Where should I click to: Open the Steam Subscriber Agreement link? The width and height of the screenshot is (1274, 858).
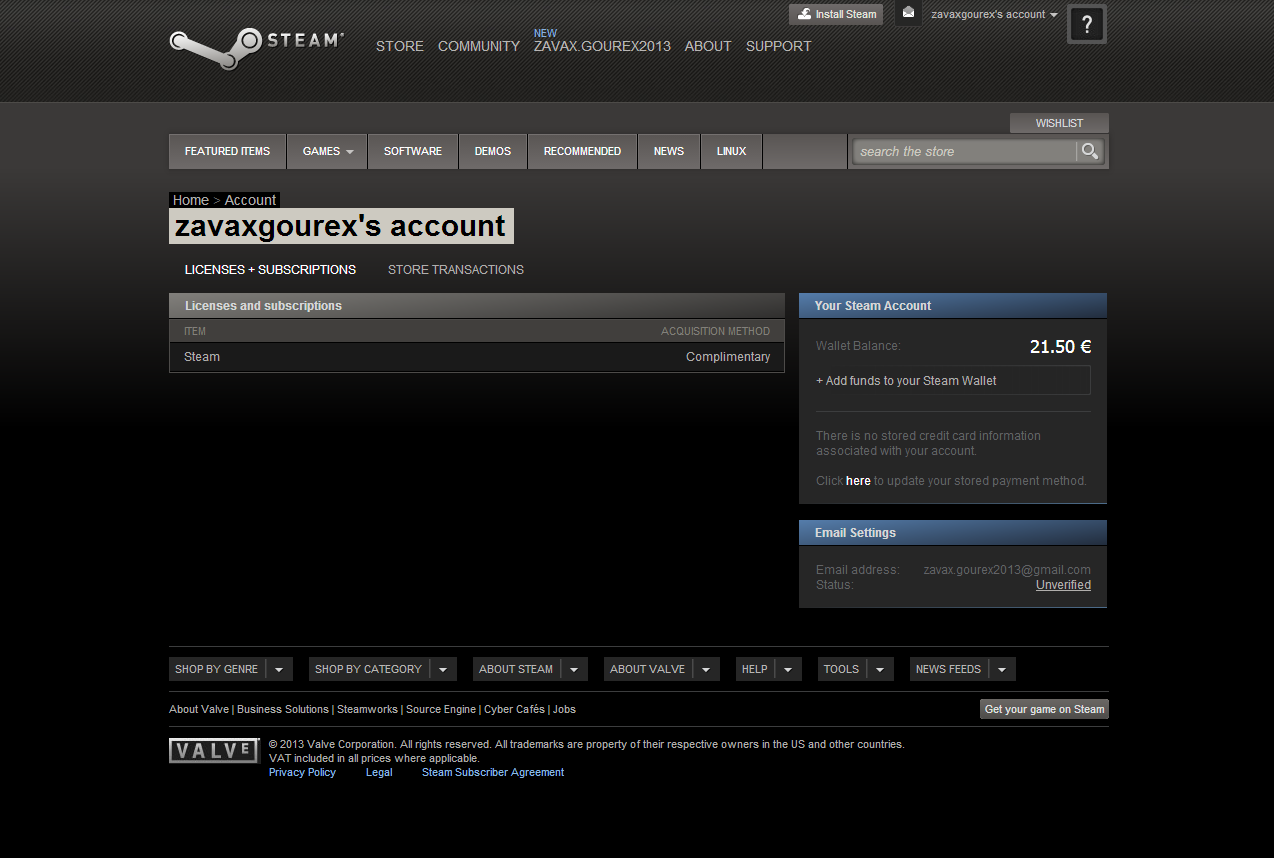tap(493, 772)
